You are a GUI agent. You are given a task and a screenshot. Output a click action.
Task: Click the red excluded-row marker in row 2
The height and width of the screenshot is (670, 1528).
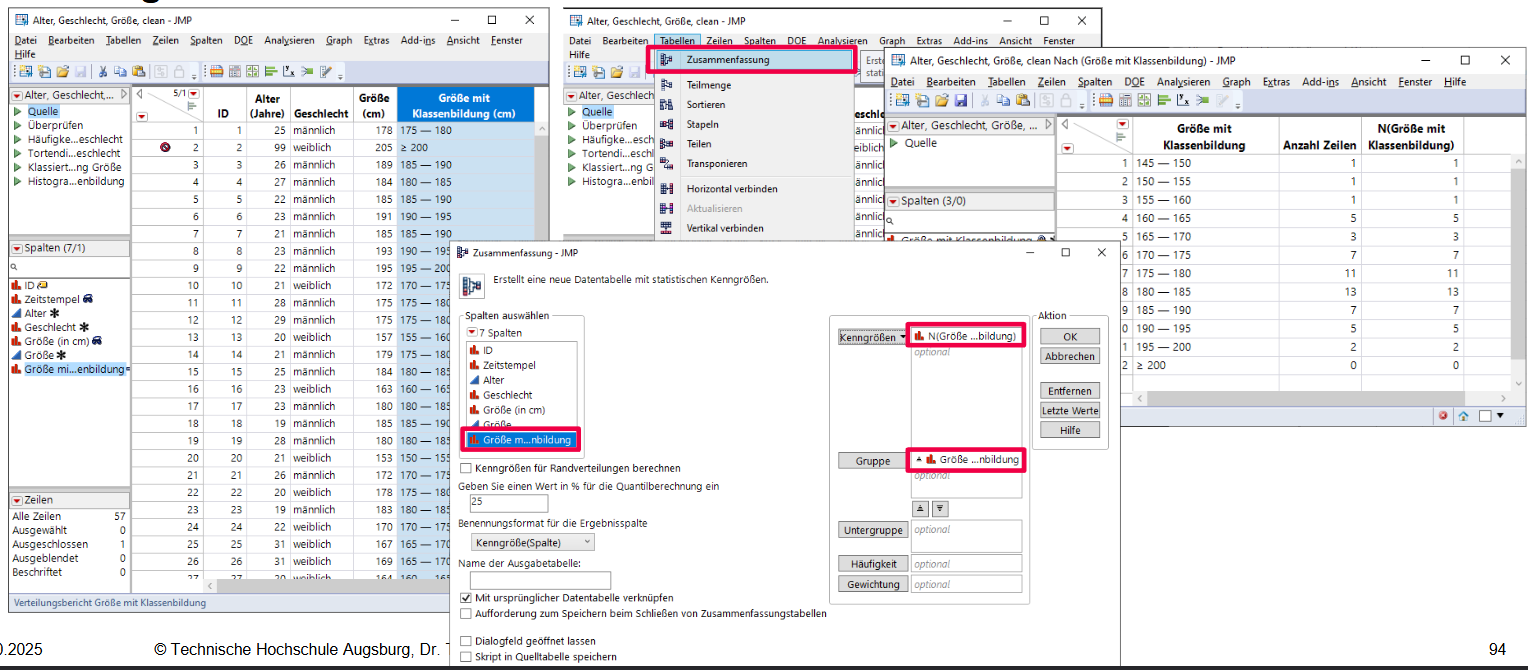[165, 147]
